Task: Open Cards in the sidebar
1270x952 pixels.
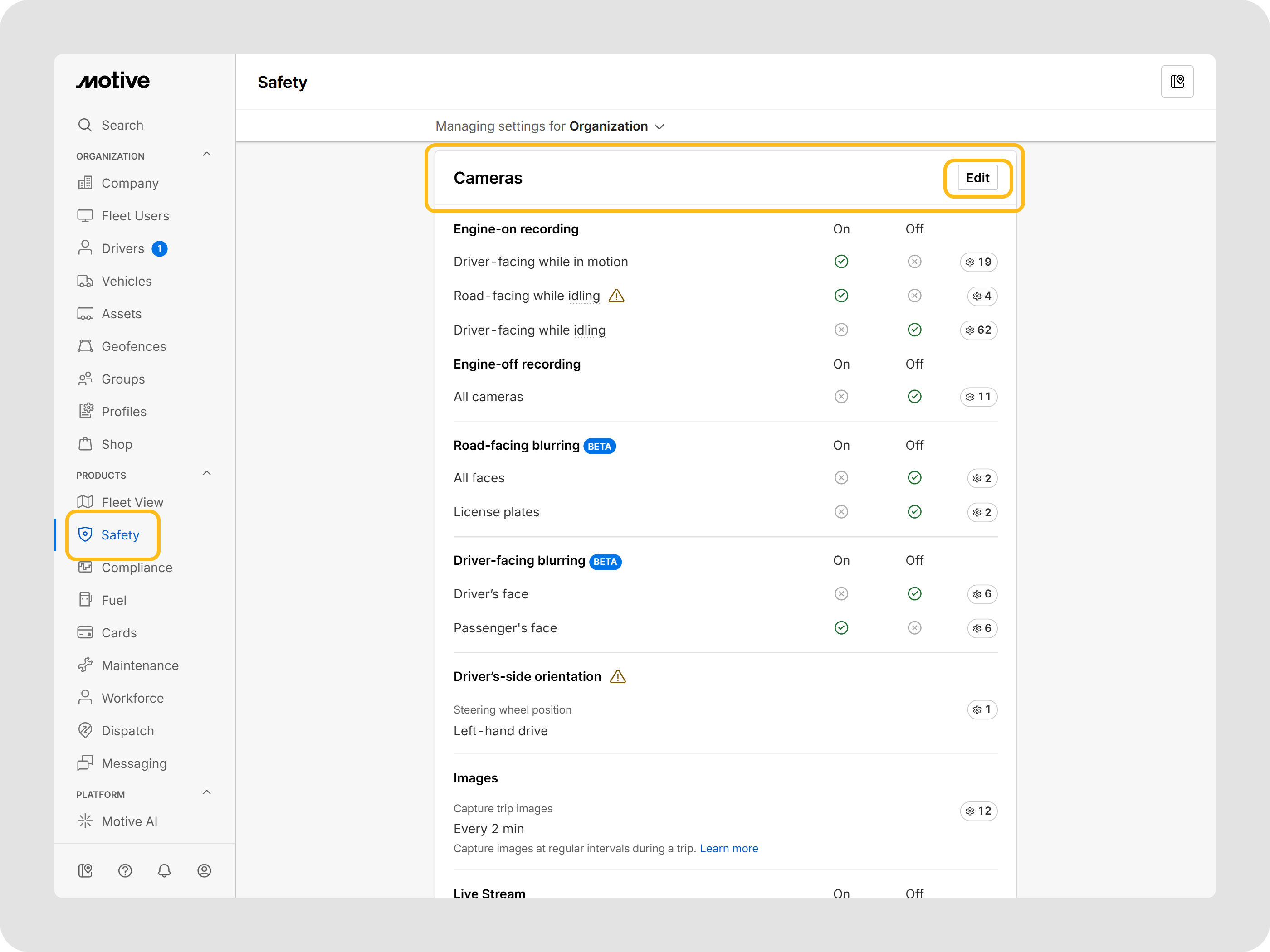Action: tap(107, 633)
